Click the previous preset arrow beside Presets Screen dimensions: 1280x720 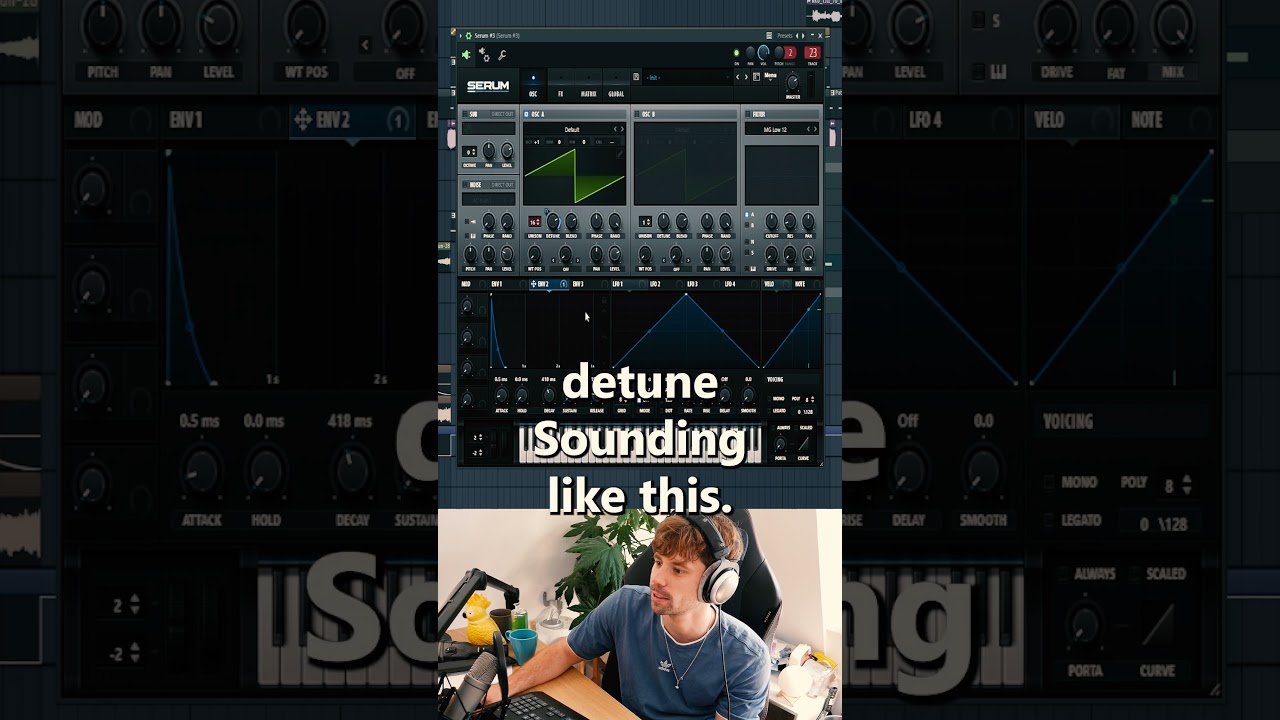coord(797,36)
